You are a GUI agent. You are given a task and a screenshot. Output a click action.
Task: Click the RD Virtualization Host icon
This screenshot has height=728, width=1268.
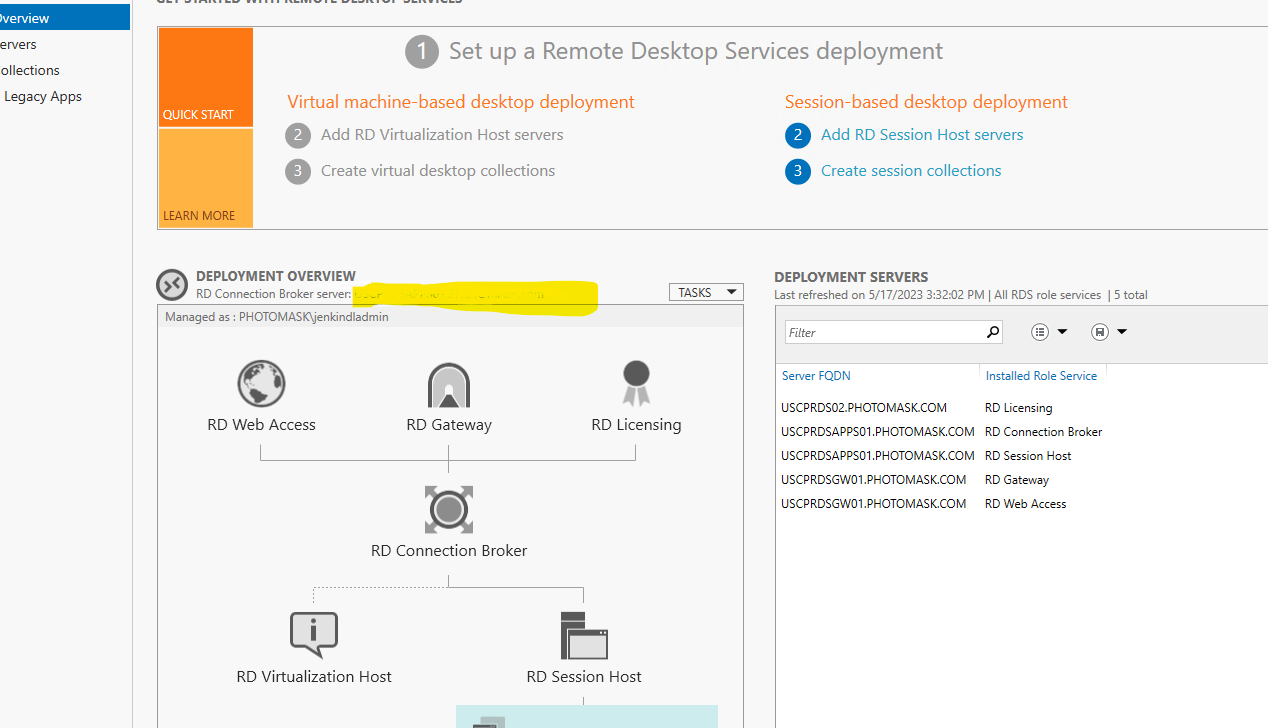(314, 635)
